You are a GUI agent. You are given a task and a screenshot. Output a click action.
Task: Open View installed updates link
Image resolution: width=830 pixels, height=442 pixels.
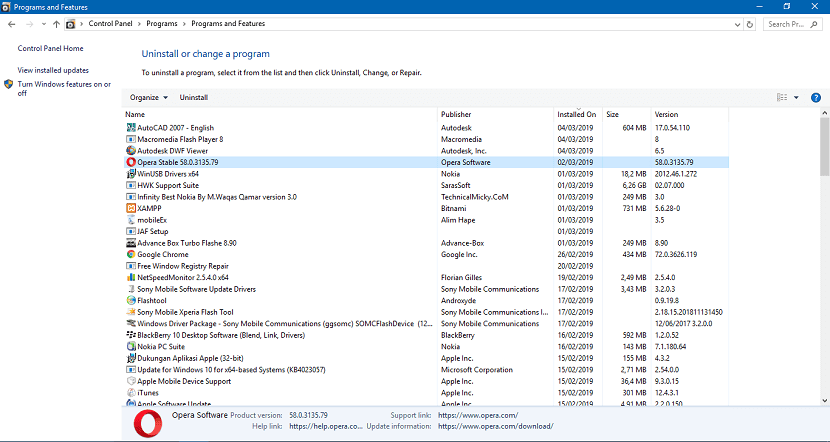53,70
